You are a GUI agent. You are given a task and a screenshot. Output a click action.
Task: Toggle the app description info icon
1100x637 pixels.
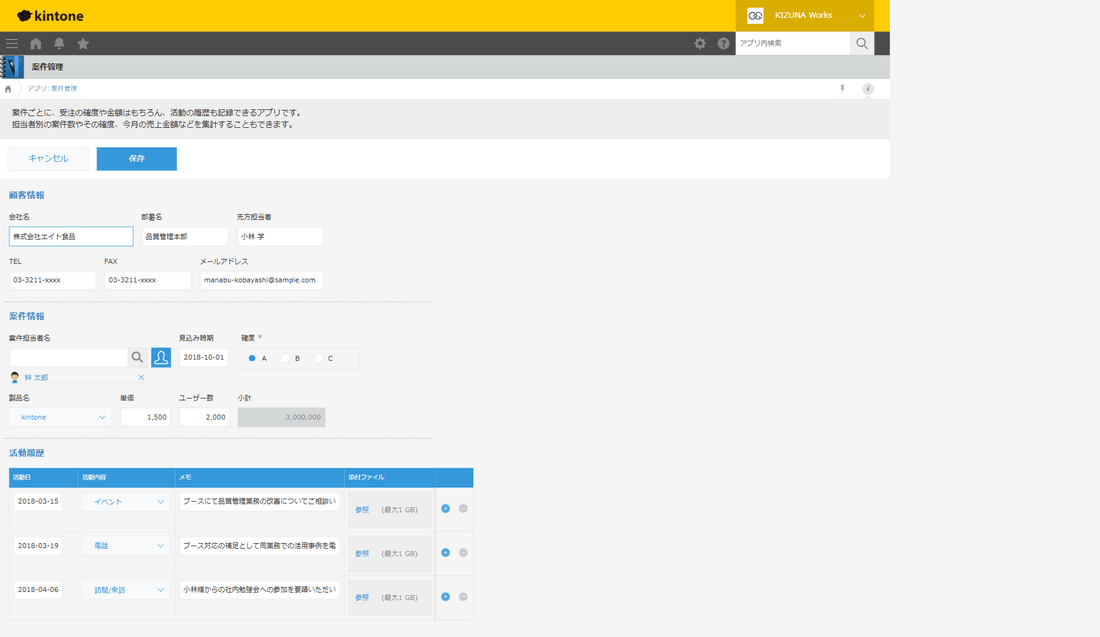tap(868, 88)
